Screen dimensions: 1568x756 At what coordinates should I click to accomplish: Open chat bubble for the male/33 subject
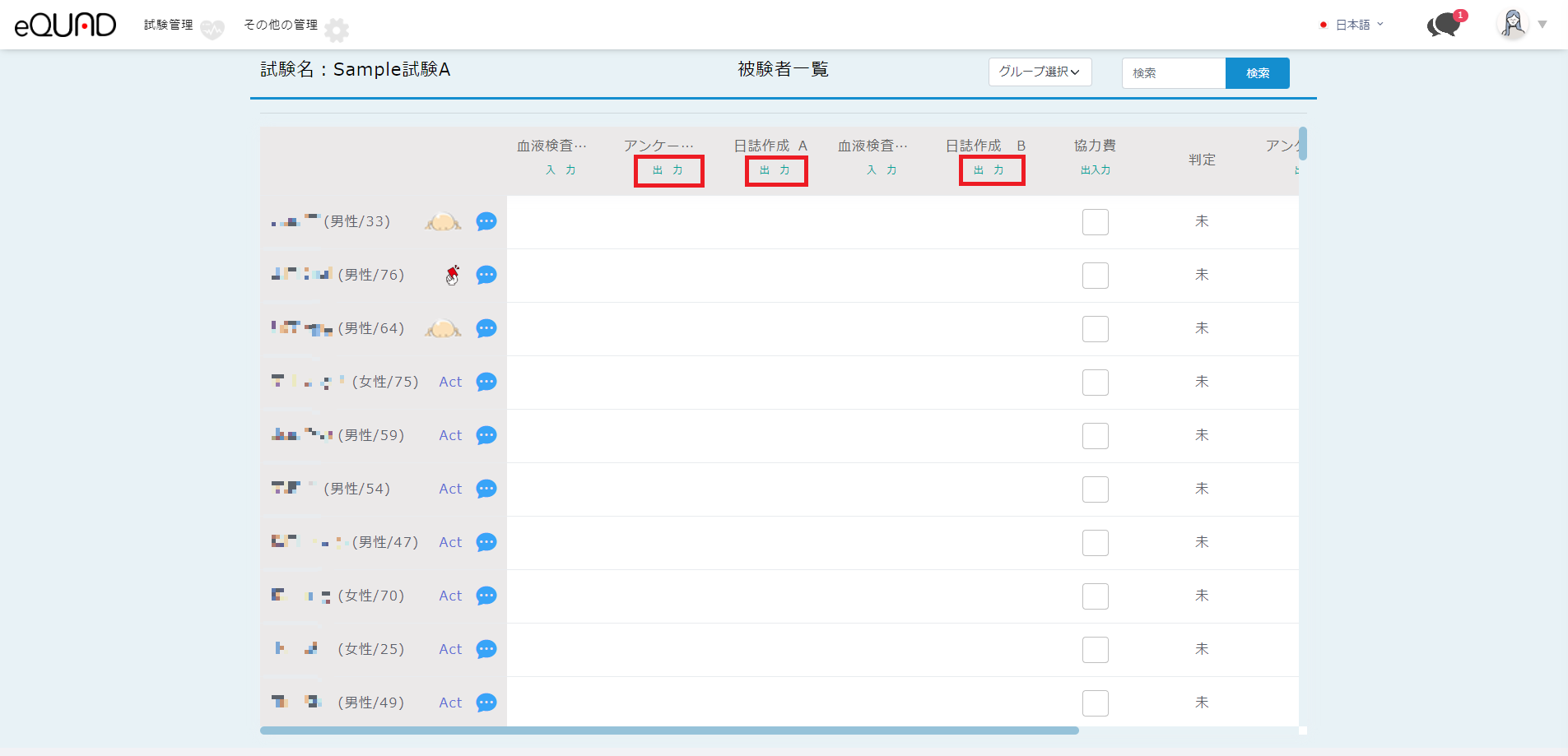pos(486,222)
